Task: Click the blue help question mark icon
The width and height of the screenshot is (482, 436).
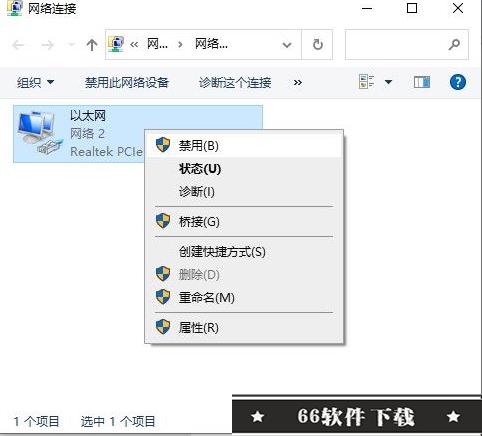Action: 457,82
